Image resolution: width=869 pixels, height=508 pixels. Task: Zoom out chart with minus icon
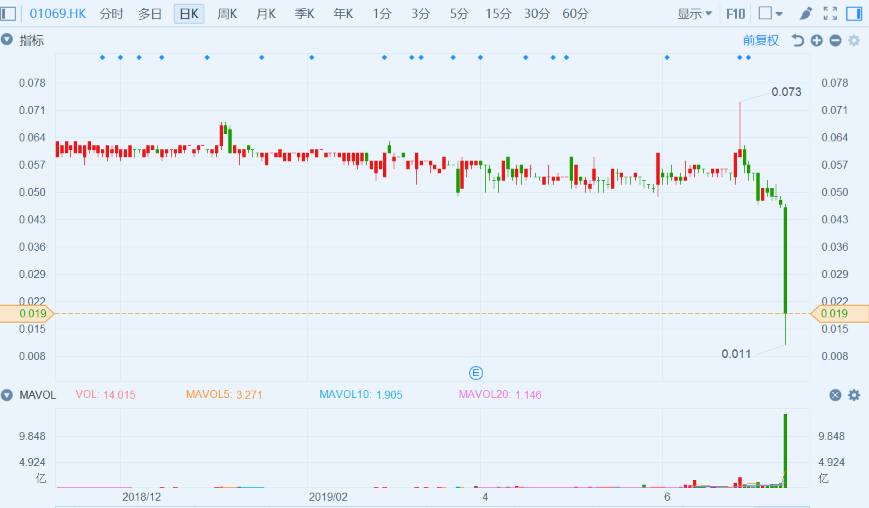[835, 40]
